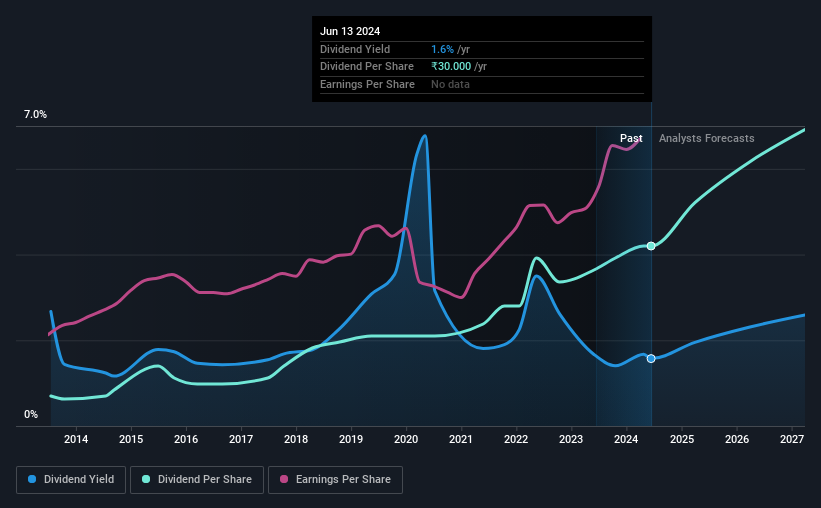Click the teal Dividend Per Share legend dot

tap(146, 479)
